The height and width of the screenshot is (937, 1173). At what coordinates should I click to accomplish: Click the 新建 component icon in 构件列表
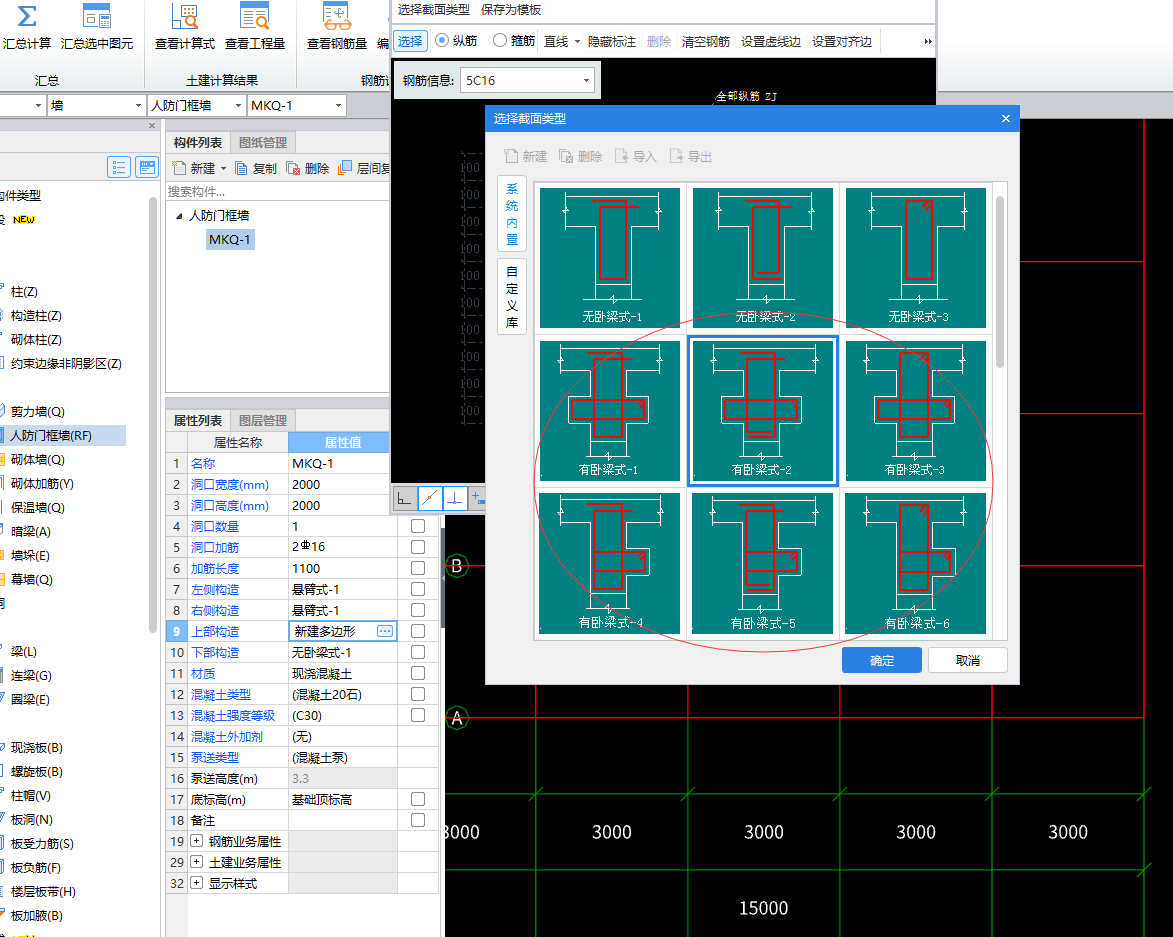pyautogui.click(x=179, y=168)
